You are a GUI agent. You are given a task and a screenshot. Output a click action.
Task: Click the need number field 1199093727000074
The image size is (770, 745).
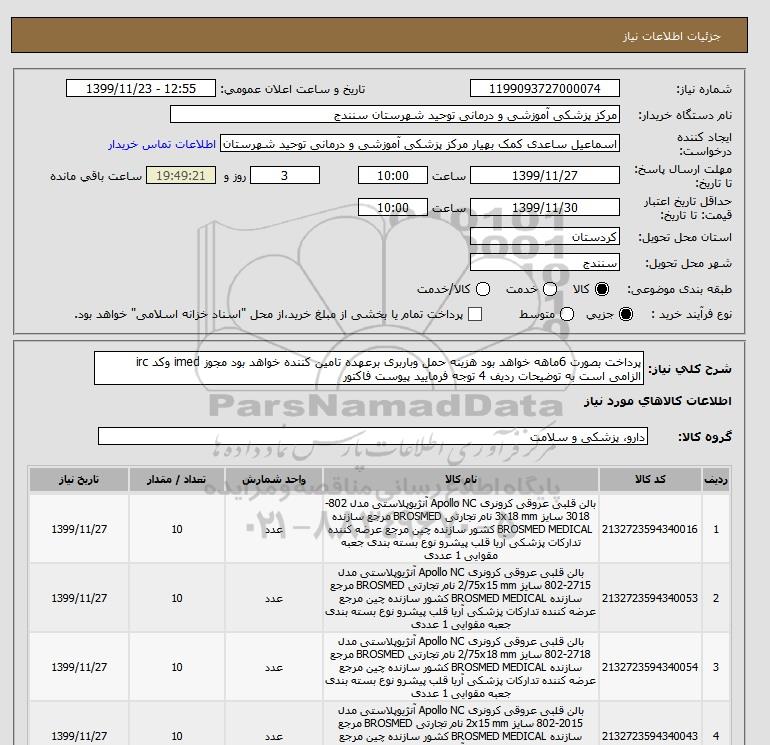(x=545, y=88)
